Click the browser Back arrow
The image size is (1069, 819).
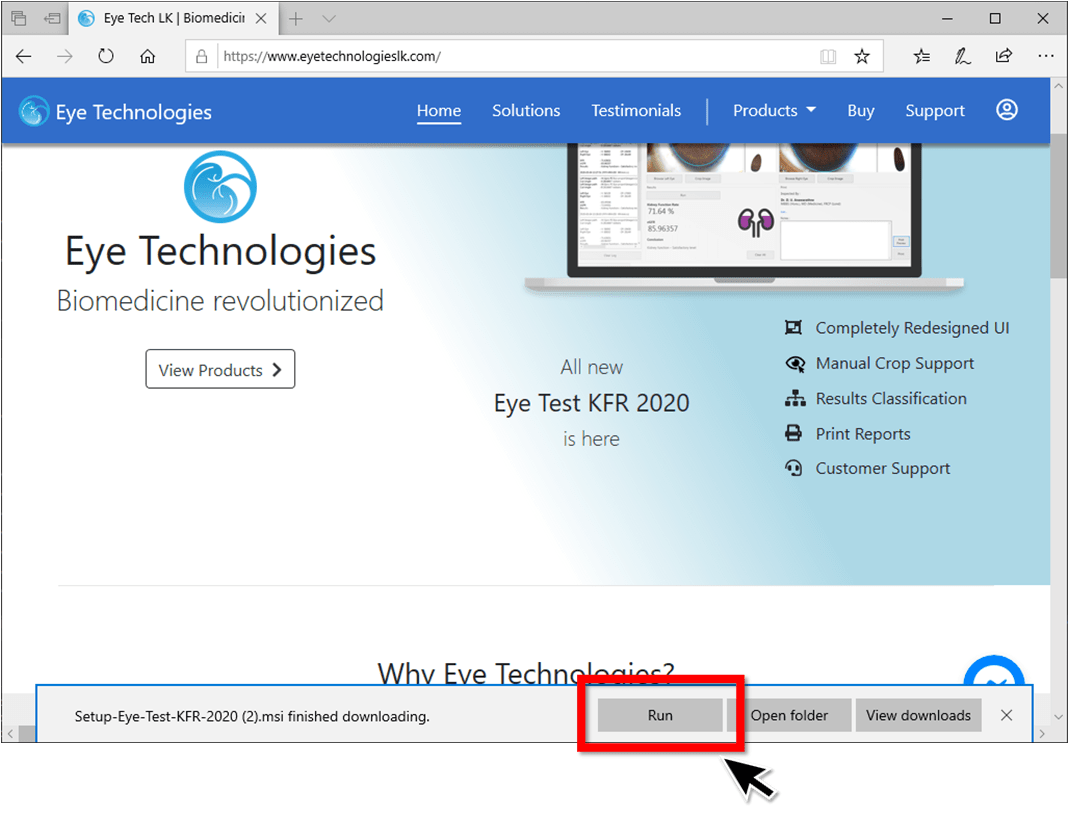pyautogui.click(x=24, y=57)
